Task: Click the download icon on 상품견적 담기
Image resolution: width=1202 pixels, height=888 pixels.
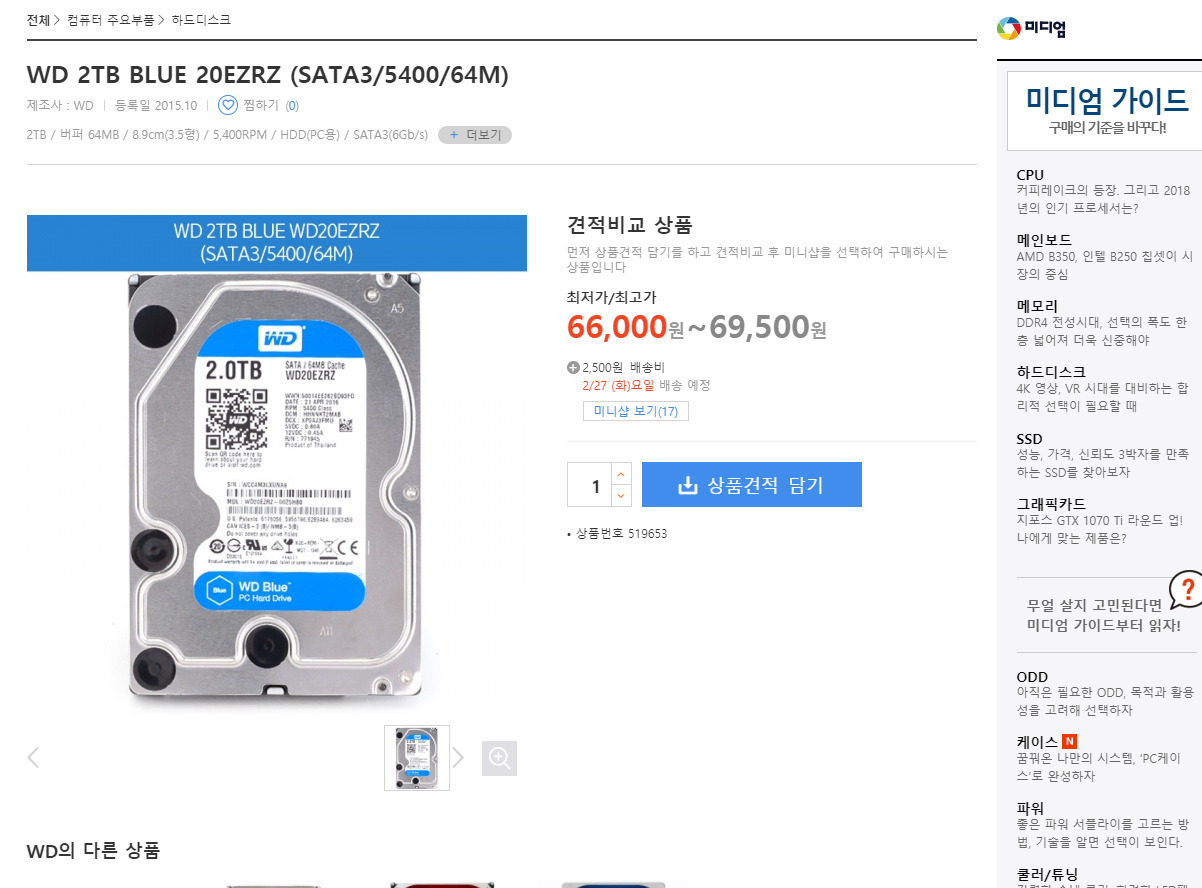Action: (687, 486)
